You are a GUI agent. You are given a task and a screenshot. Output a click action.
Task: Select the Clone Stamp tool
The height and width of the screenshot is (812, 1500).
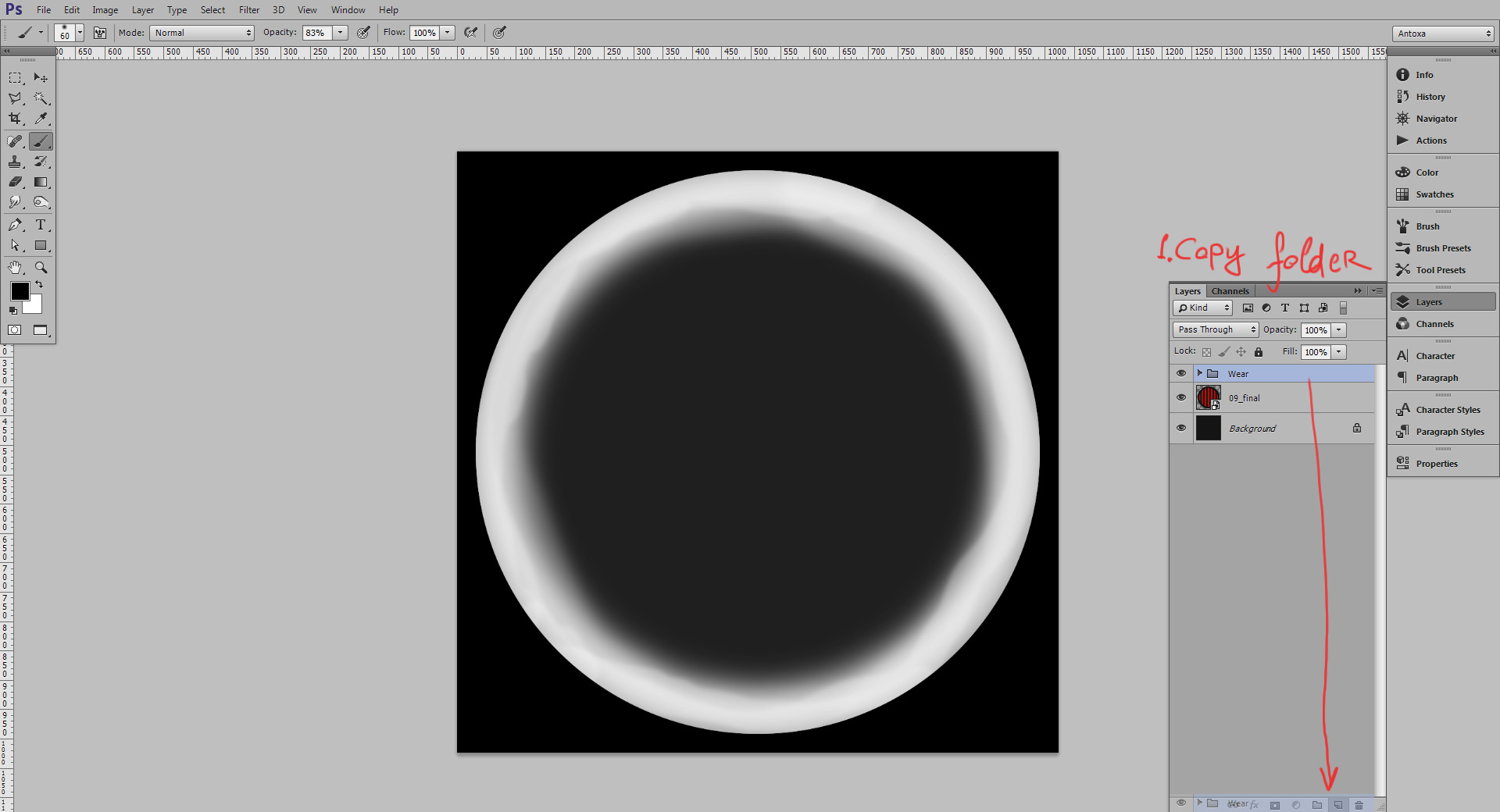click(x=16, y=162)
